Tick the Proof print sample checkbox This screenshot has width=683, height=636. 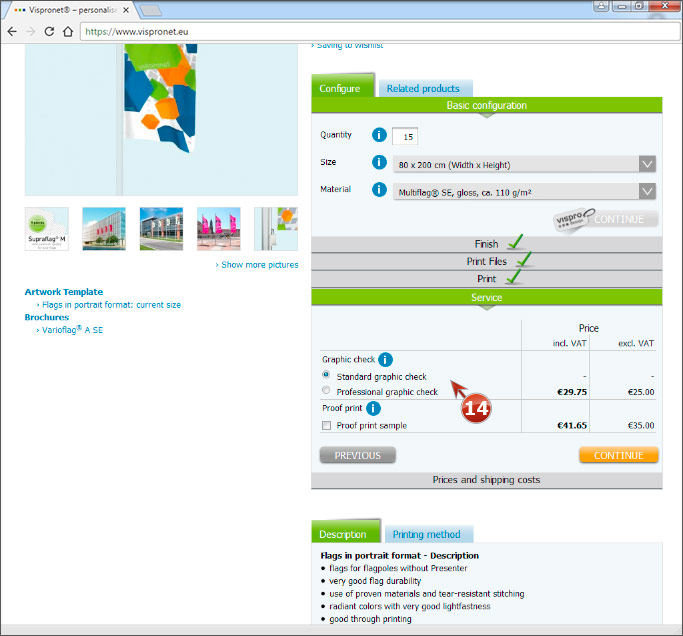pyautogui.click(x=326, y=426)
